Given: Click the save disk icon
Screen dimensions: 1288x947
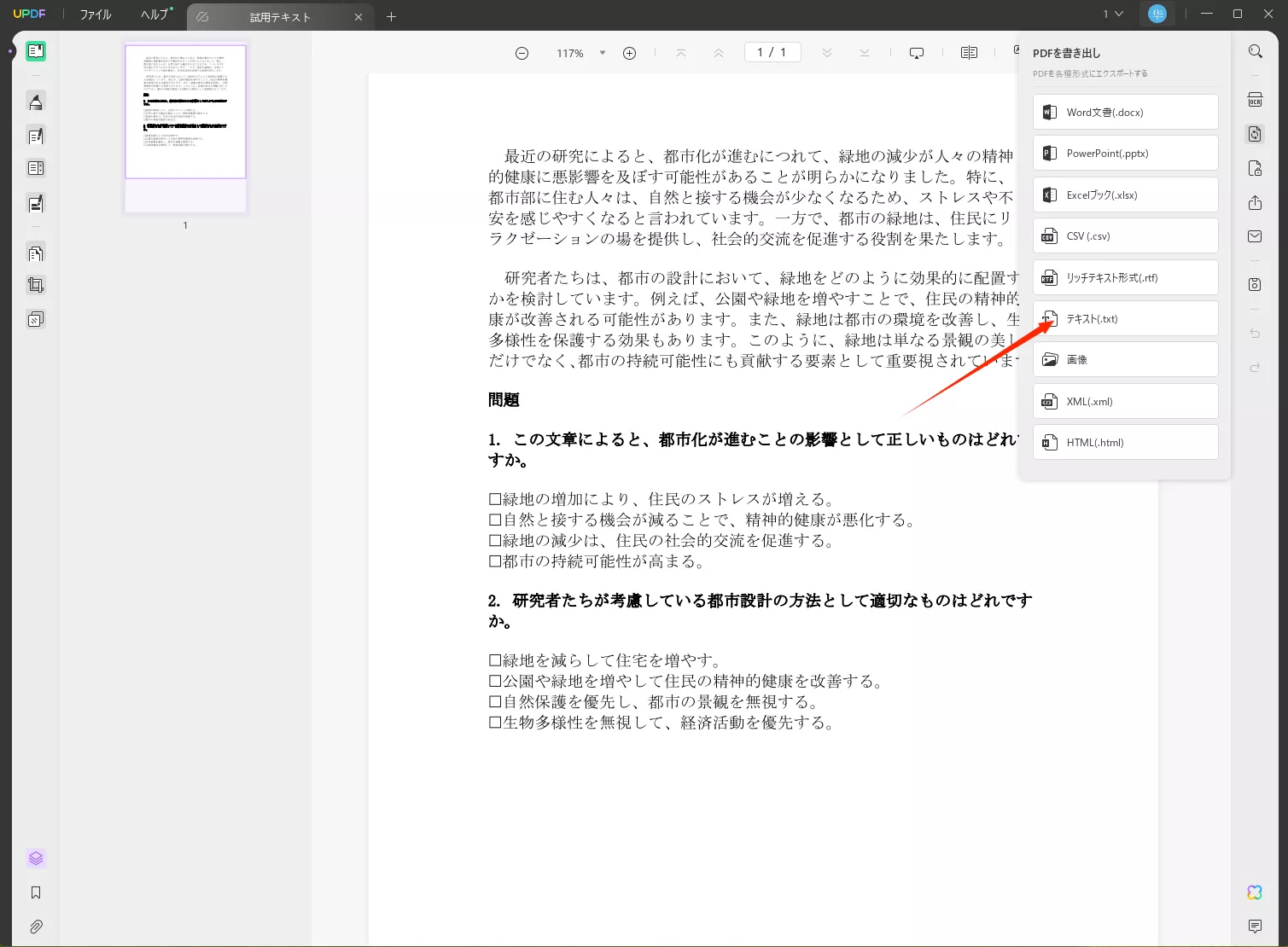Looking at the screenshot, I should click(x=1255, y=284).
